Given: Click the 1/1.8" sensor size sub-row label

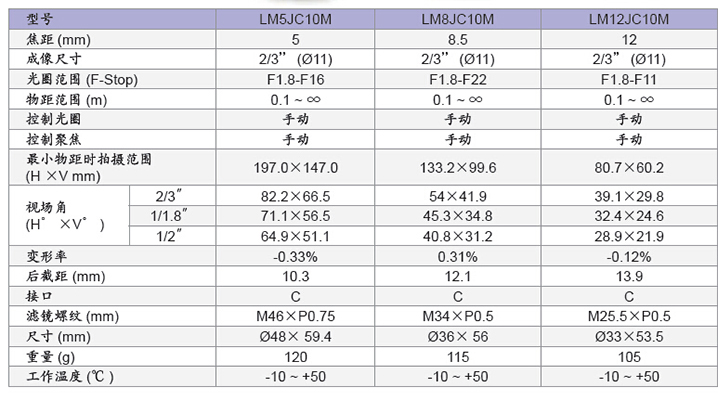Looking at the screenshot, I should coord(169,215).
